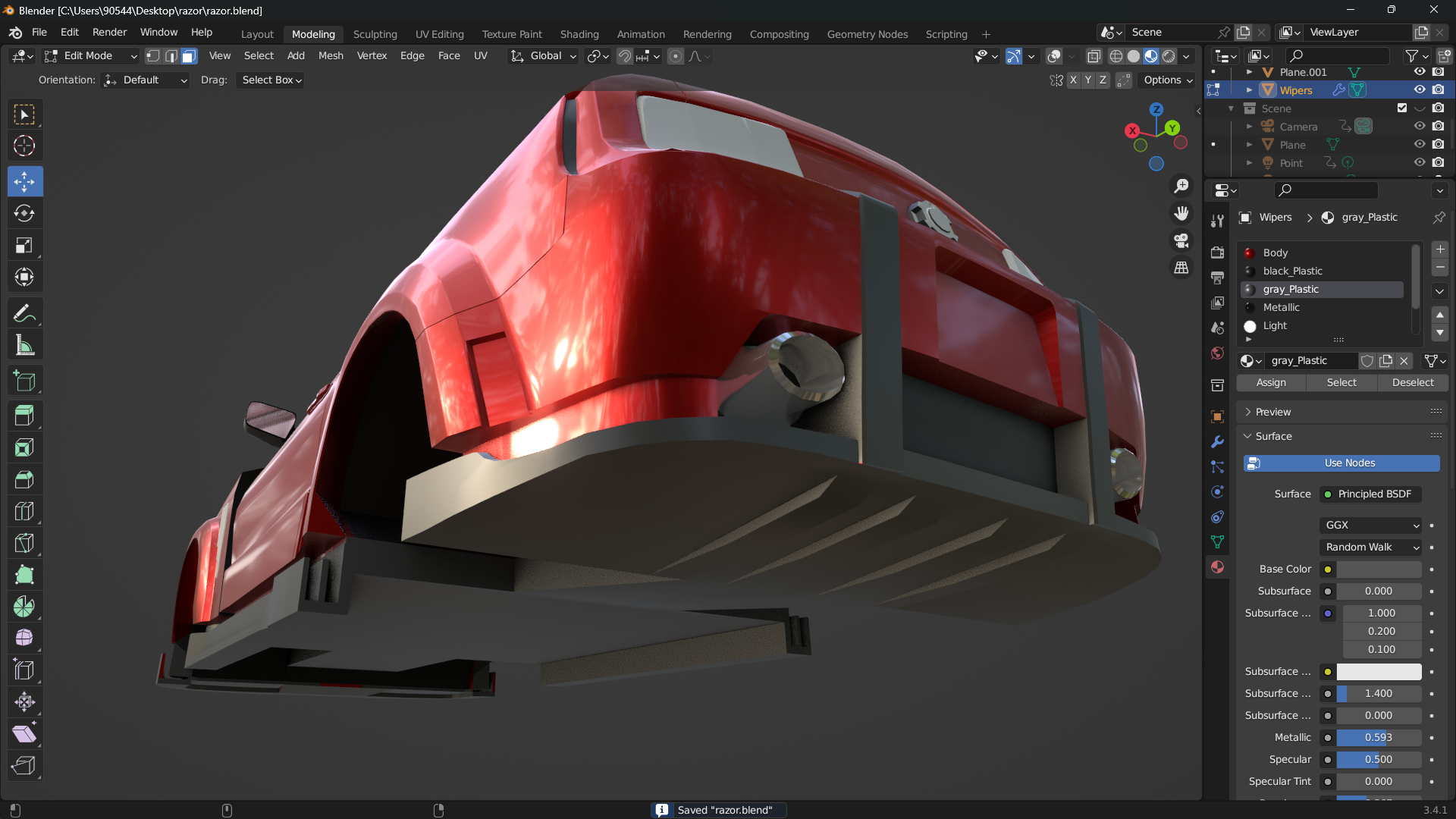Select the black_Plastic material slot
1456x819 pixels.
pos(1292,271)
